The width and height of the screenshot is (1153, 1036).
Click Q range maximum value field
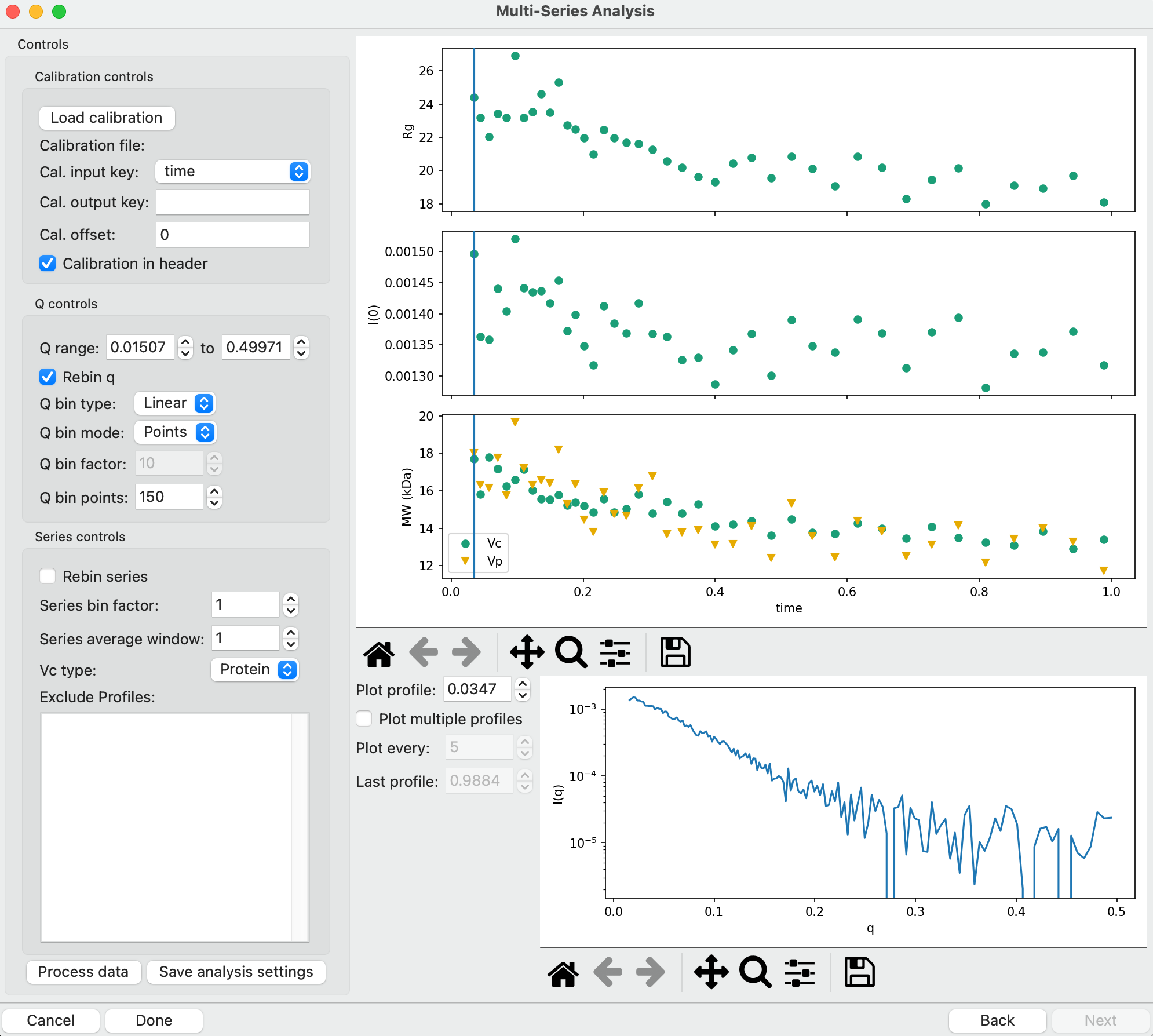tap(256, 347)
